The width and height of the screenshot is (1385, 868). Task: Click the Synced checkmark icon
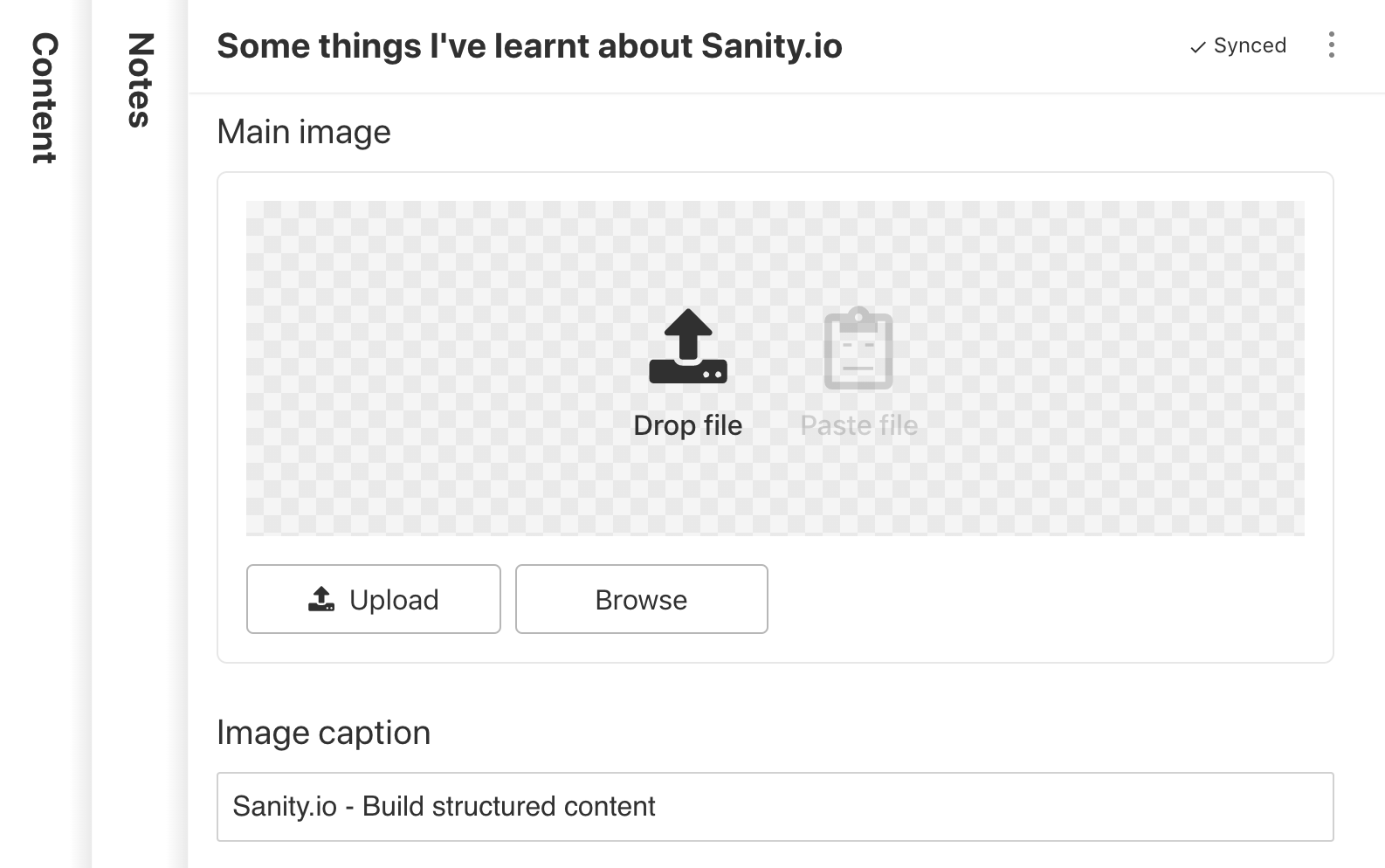[1197, 47]
